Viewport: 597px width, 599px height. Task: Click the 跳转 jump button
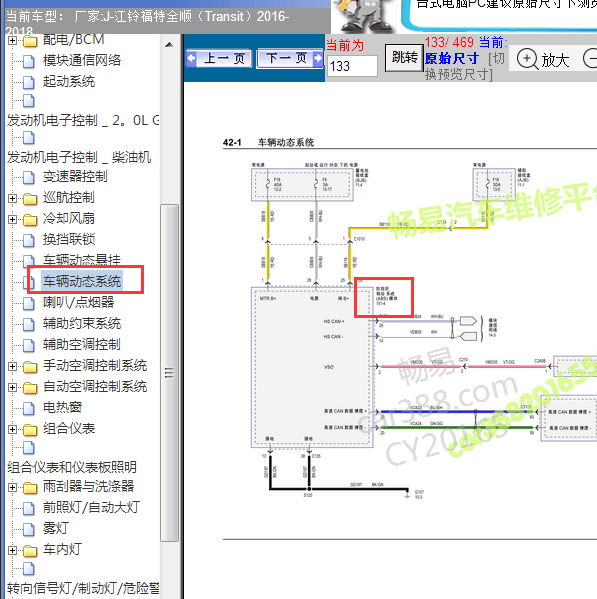[404, 58]
